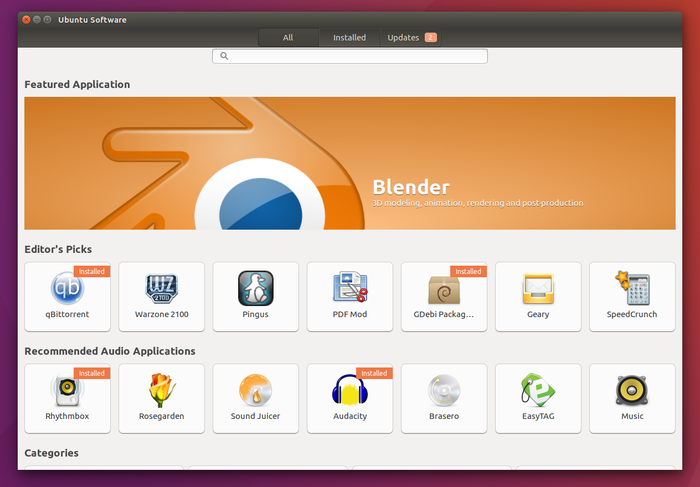Screen dimensions: 700x487
Task: Open the Warzone 2100 app icon
Action: 162,288
